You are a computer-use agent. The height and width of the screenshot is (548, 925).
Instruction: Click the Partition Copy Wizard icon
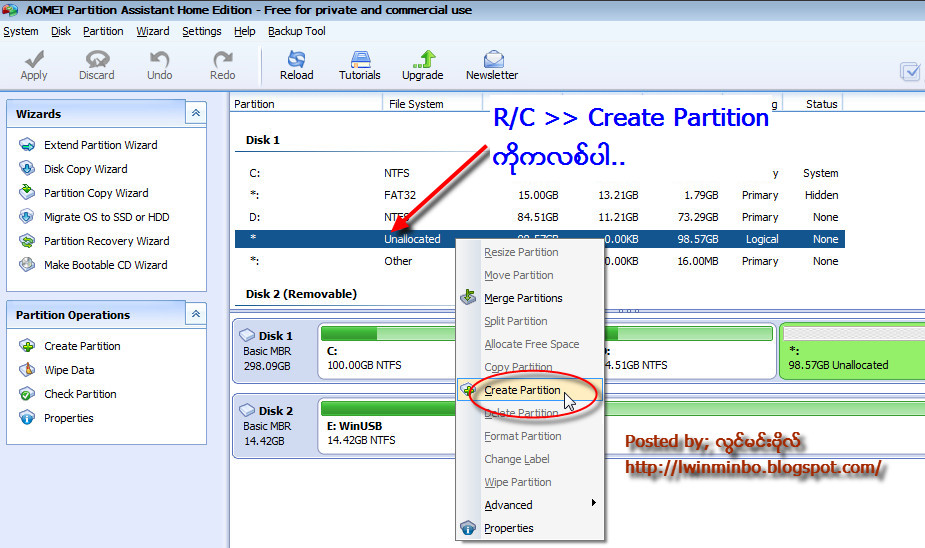click(x=27, y=192)
